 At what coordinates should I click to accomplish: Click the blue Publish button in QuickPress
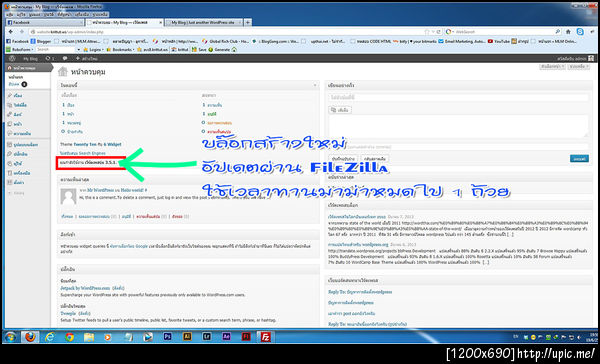pos(579,158)
